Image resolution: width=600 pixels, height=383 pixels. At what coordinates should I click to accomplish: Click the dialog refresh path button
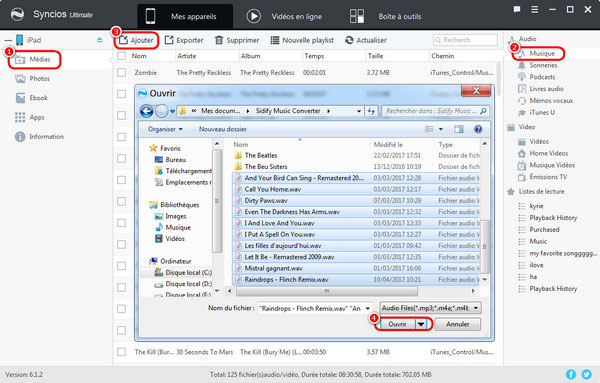371,111
